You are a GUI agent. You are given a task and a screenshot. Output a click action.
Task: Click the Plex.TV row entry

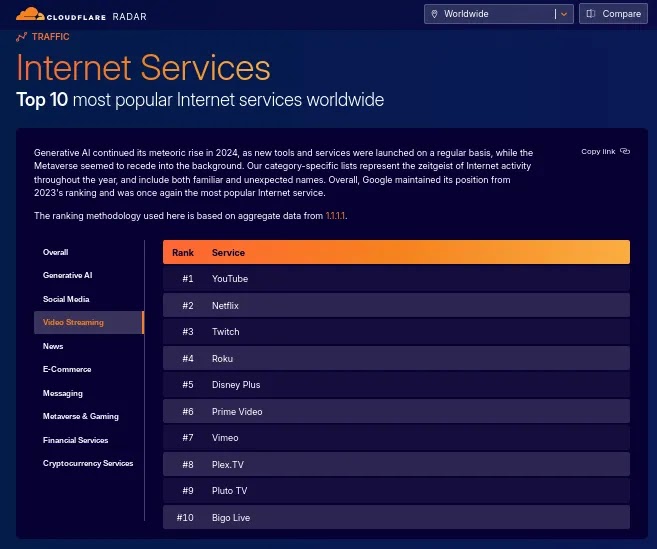click(396, 465)
